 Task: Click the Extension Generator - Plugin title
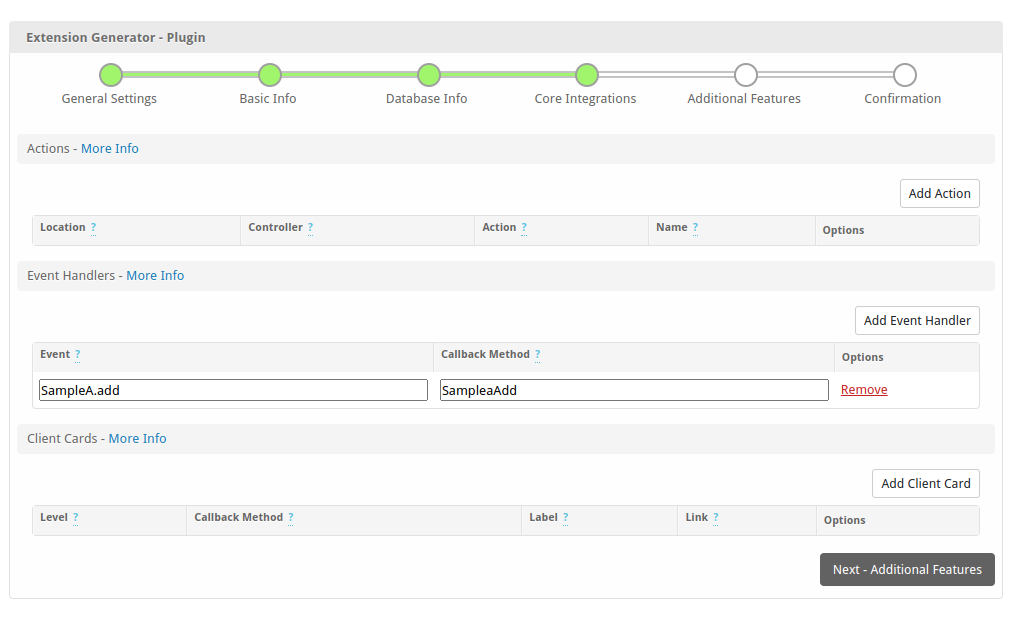[116, 37]
